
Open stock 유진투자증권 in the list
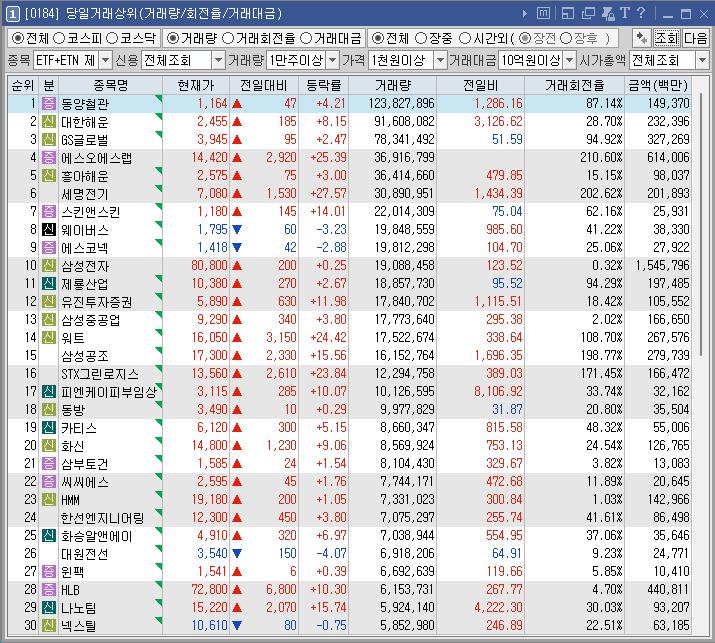coord(97,301)
